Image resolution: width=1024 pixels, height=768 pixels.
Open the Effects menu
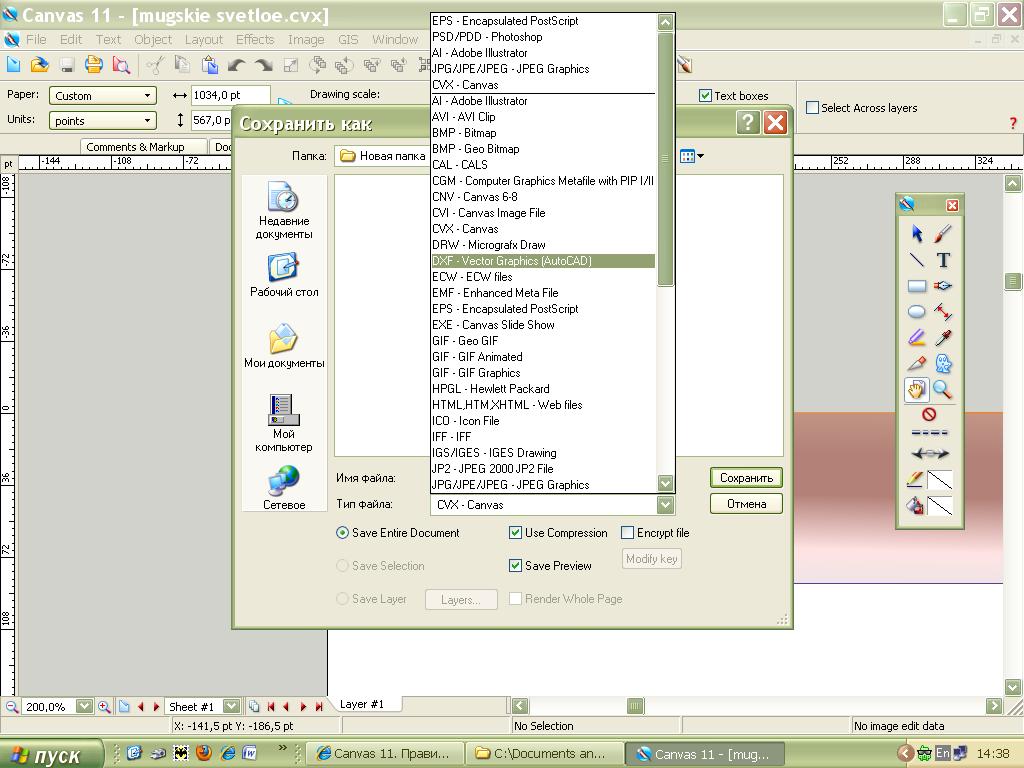click(x=255, y=40)
